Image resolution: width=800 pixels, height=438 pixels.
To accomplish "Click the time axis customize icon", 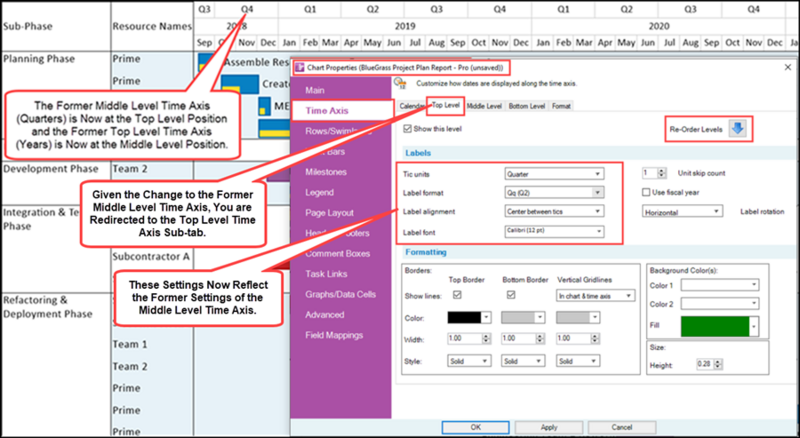I will pos(401,83).
